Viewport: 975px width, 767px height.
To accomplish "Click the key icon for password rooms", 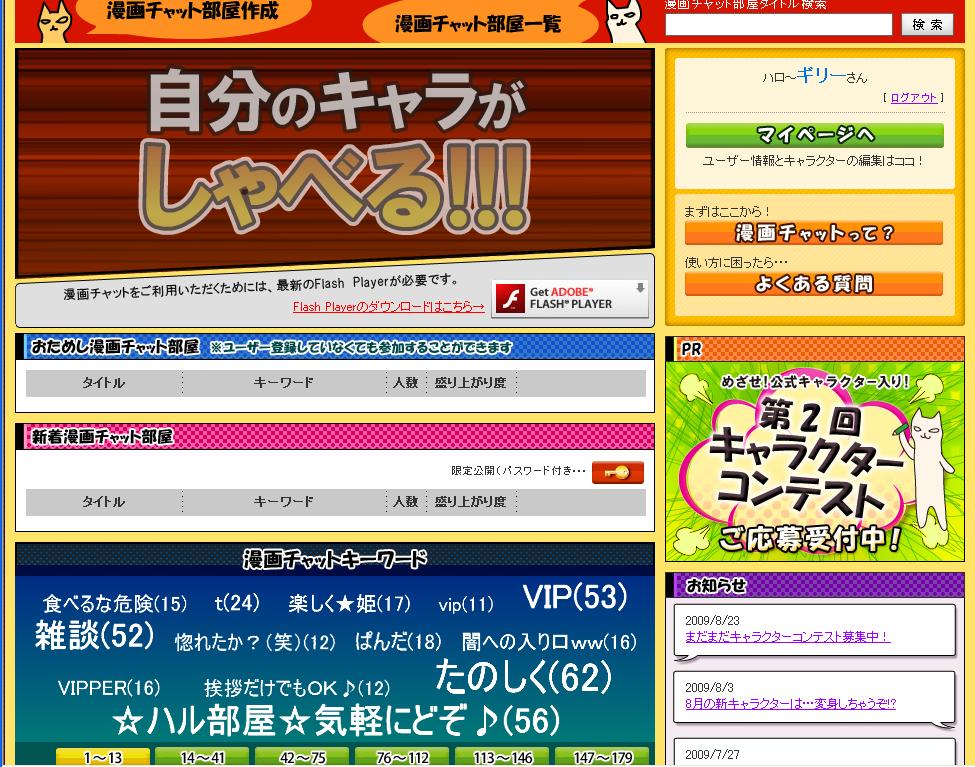I will click(617, 472).
